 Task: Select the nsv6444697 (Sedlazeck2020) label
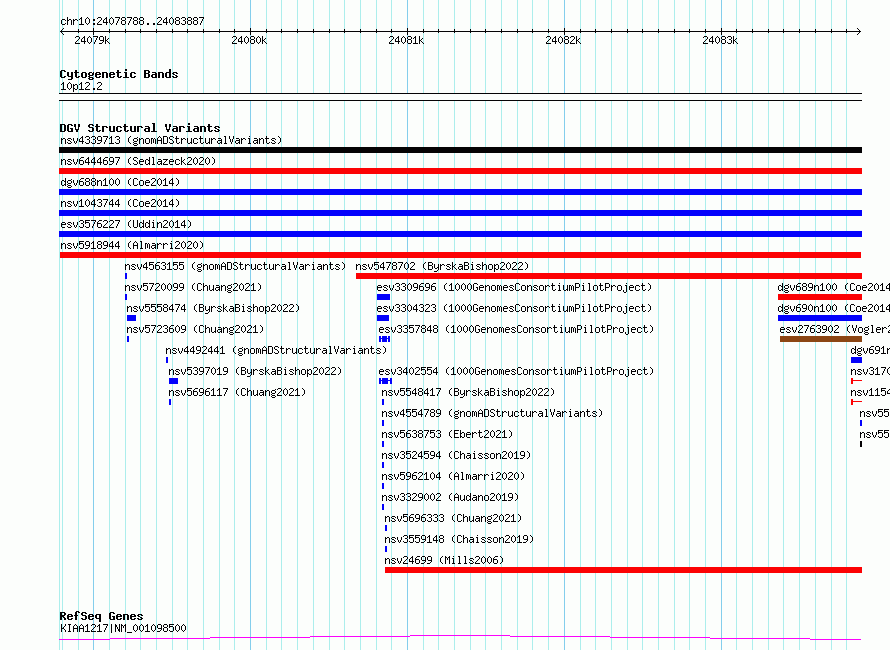tap(138, 161)
